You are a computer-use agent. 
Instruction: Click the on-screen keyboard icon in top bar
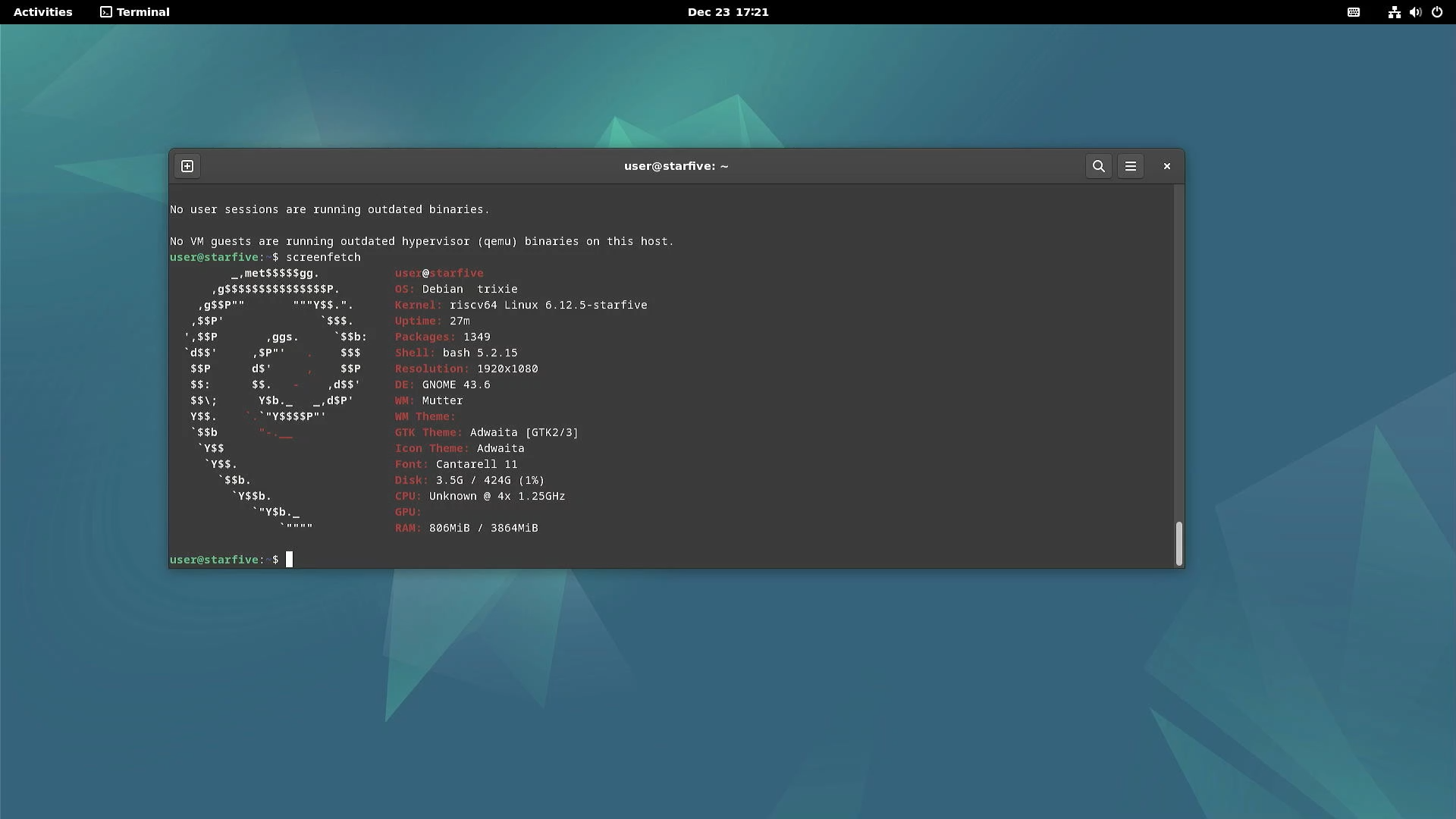(1354, 12)
